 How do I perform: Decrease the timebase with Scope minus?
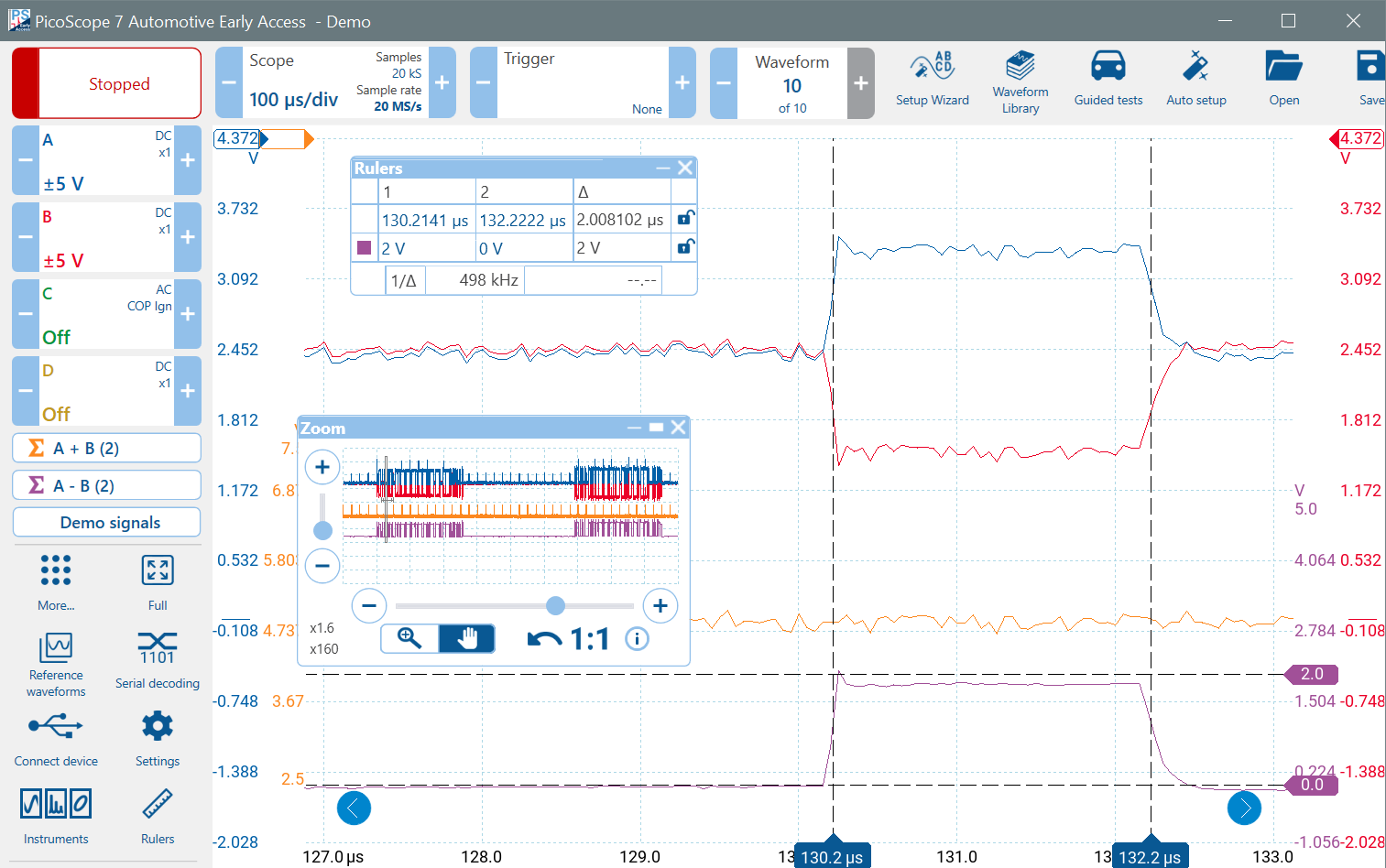tap(229, 82)
